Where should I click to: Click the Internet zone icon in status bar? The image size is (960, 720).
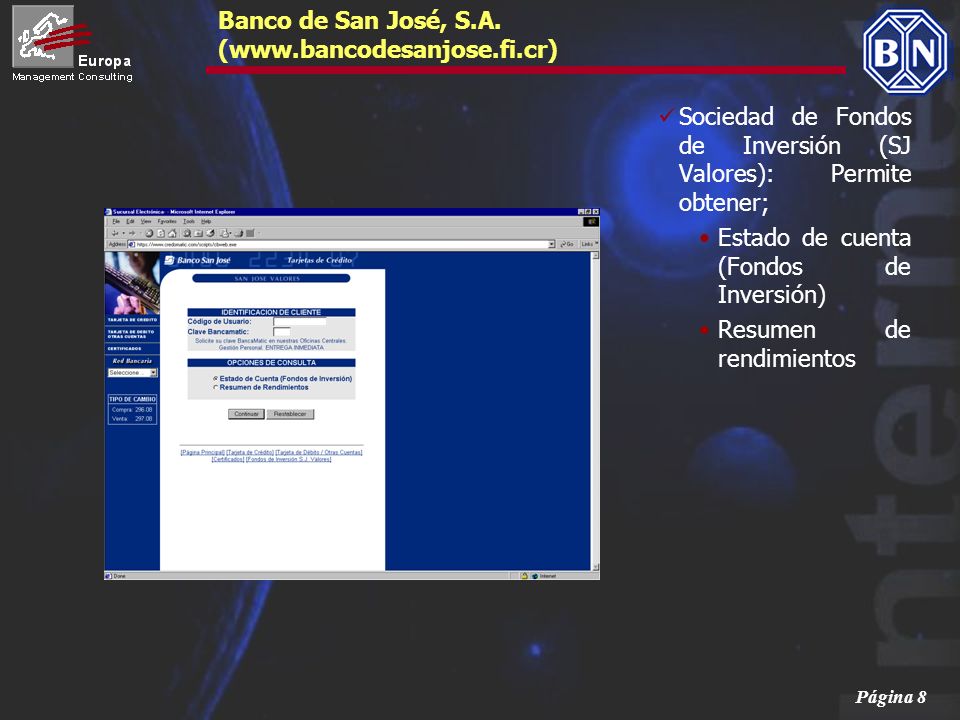click(534, 576)
